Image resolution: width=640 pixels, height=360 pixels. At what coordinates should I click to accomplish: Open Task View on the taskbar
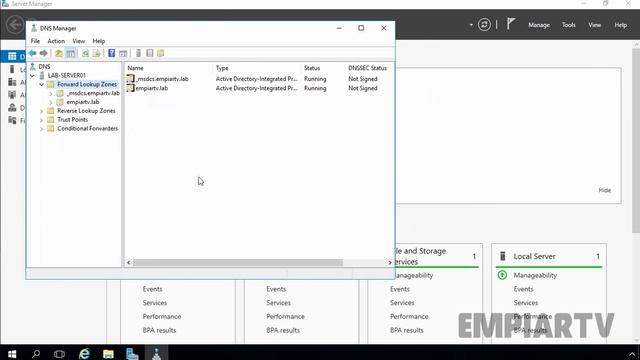59,353
